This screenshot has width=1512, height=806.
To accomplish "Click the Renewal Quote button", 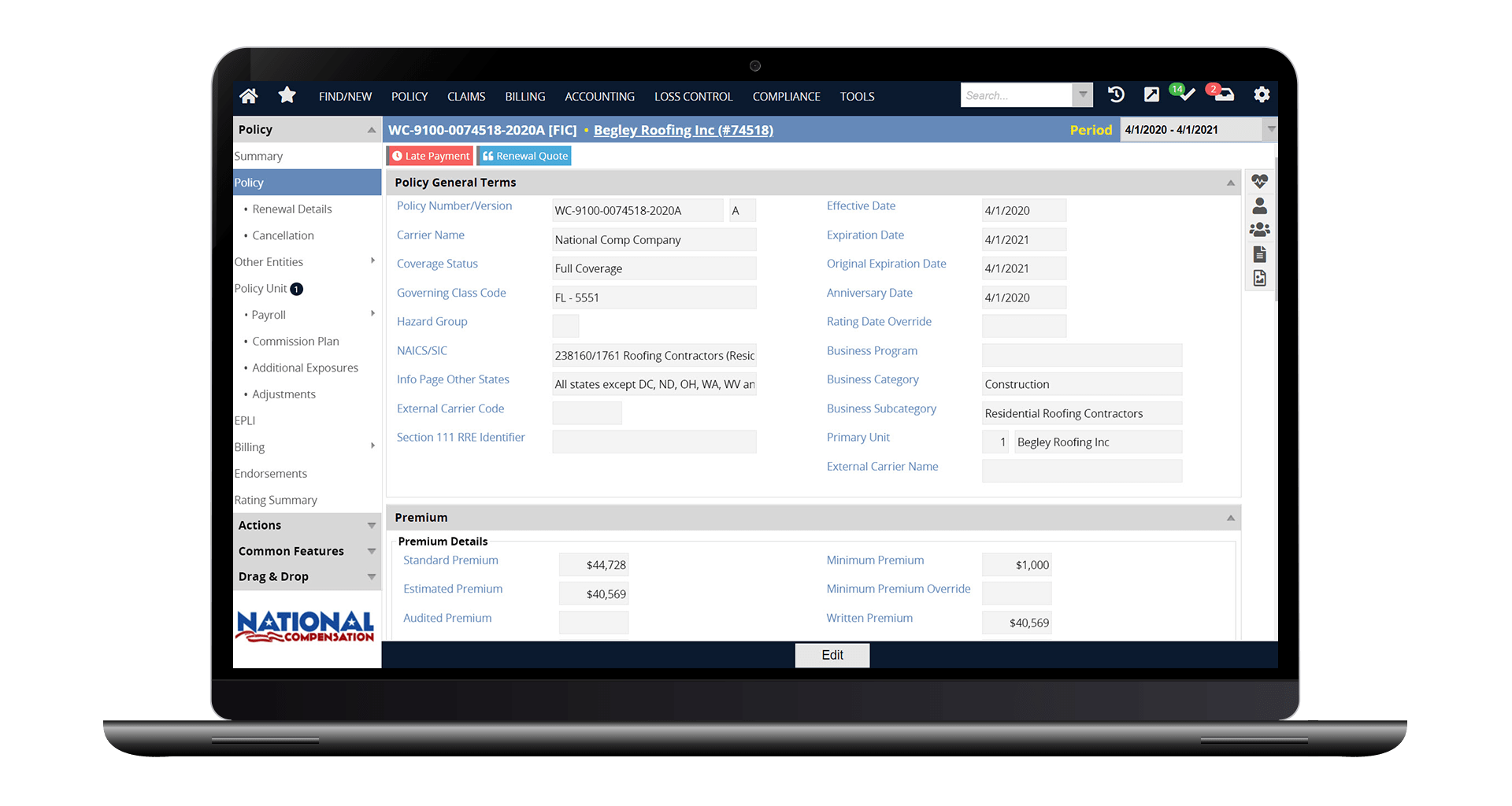I will (x=524, y=156).
